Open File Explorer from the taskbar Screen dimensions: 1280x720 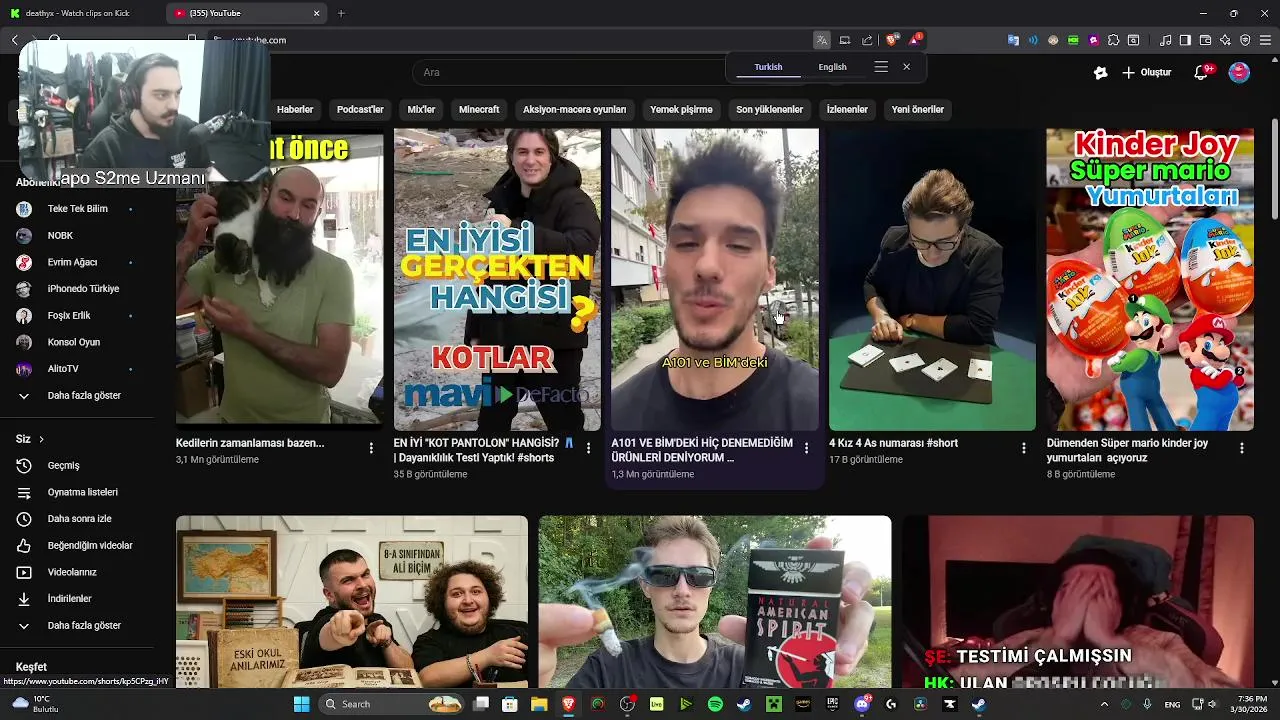539,704
